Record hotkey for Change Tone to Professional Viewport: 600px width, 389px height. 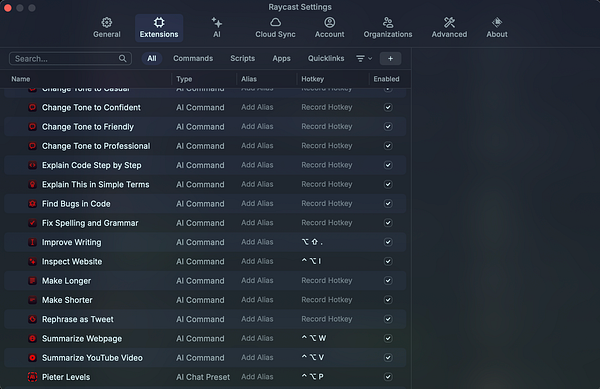326,146
